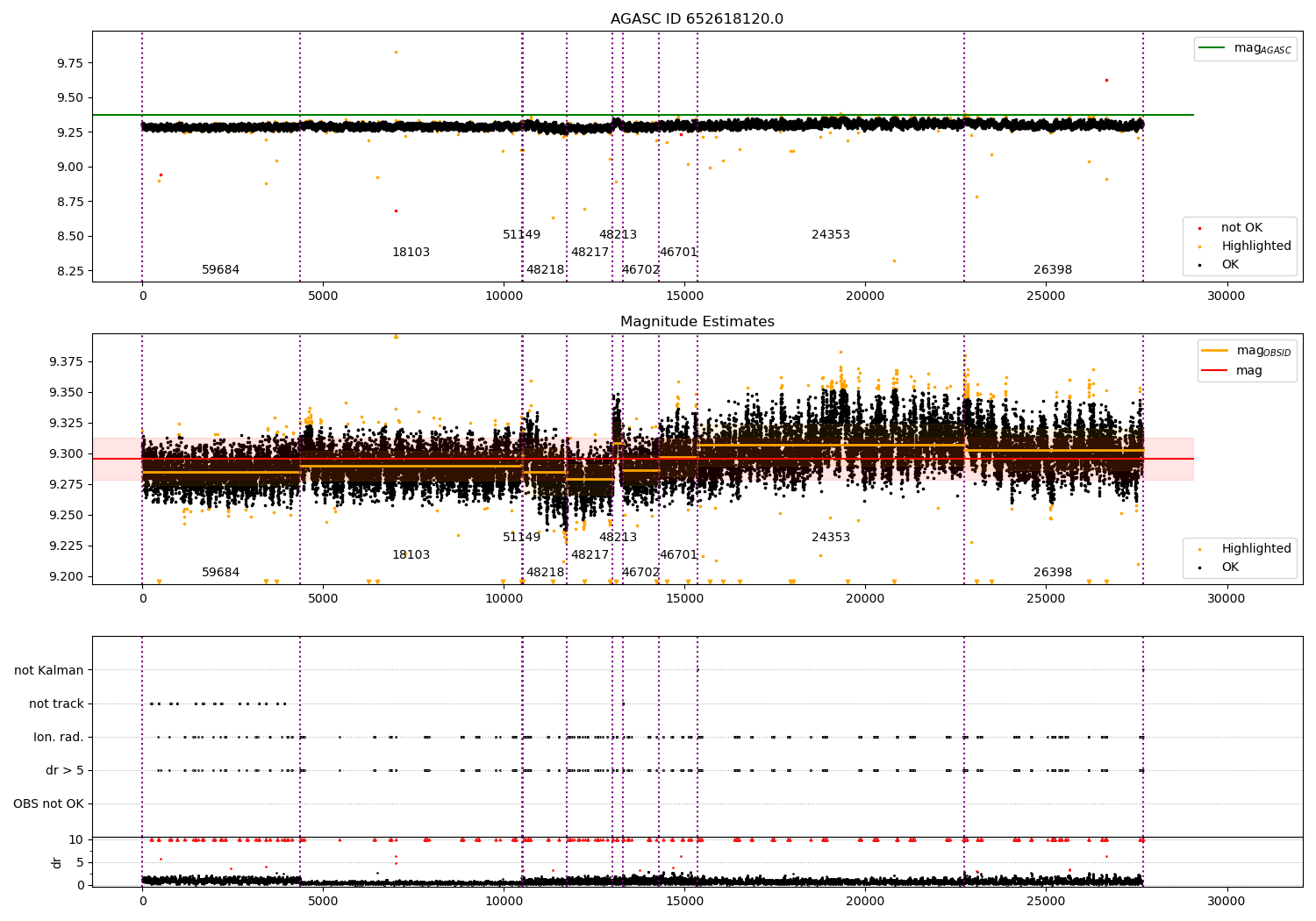1316x921 pixels.
Task: Click the 'dr' axis label of bottom plot
Action: coord(57,862)
